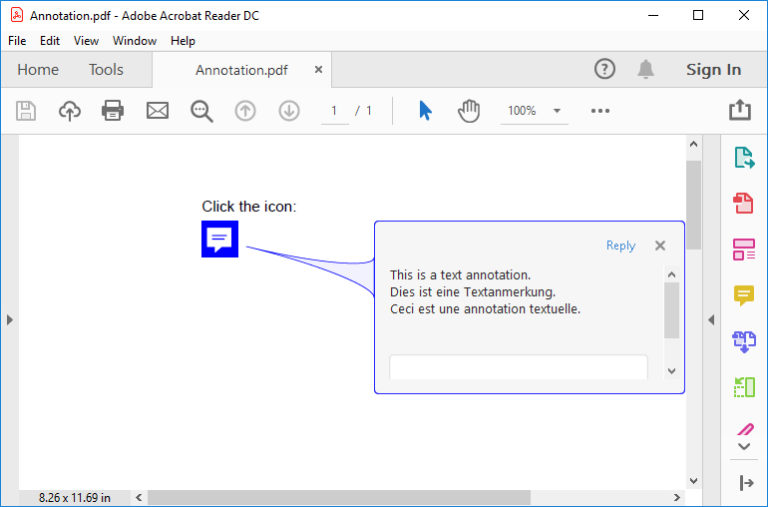
Task: Send file by email envelope icon
Action: 157,111
